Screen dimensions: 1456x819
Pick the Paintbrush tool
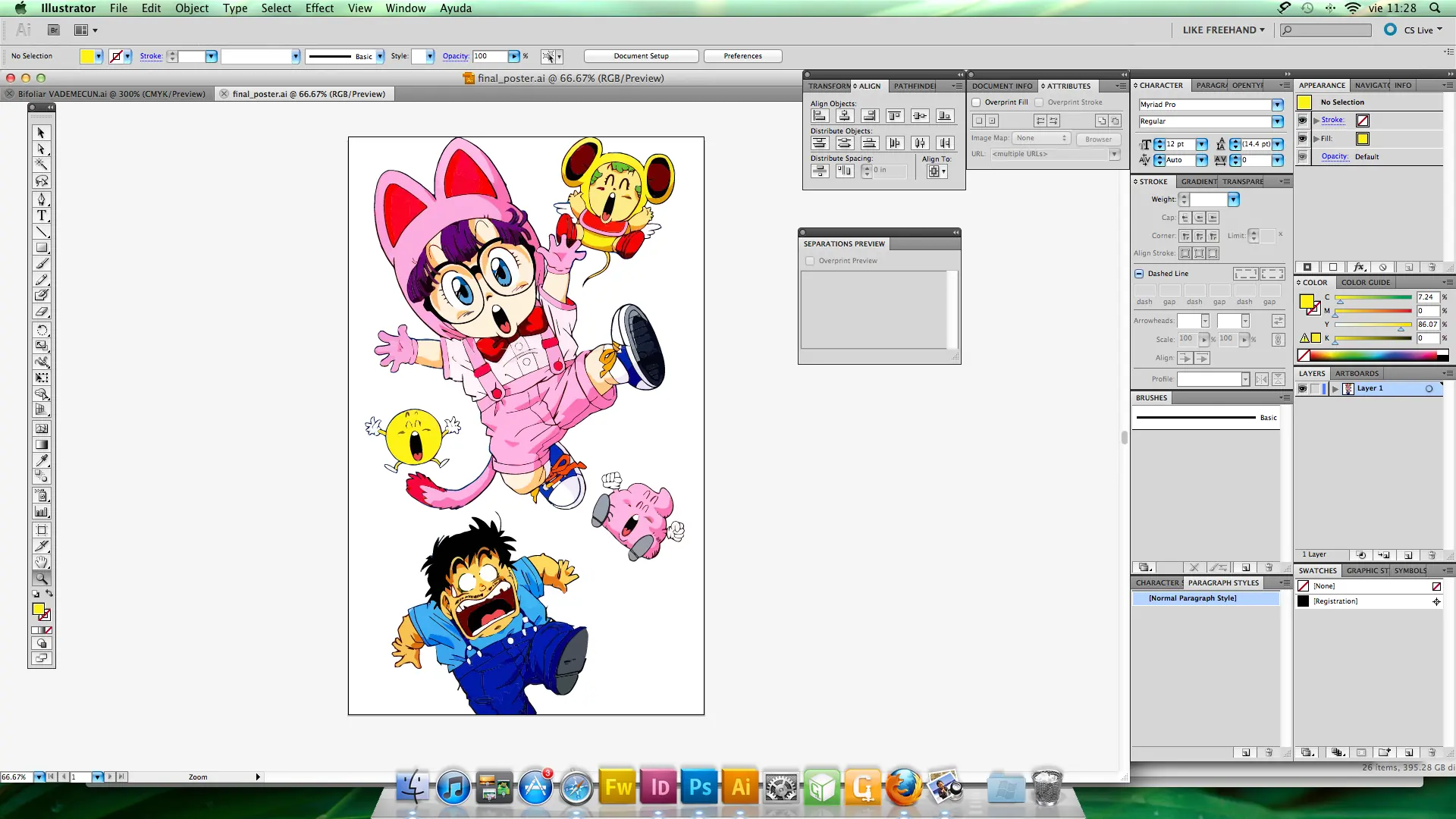pyautogui.click(x=42, y=263)
